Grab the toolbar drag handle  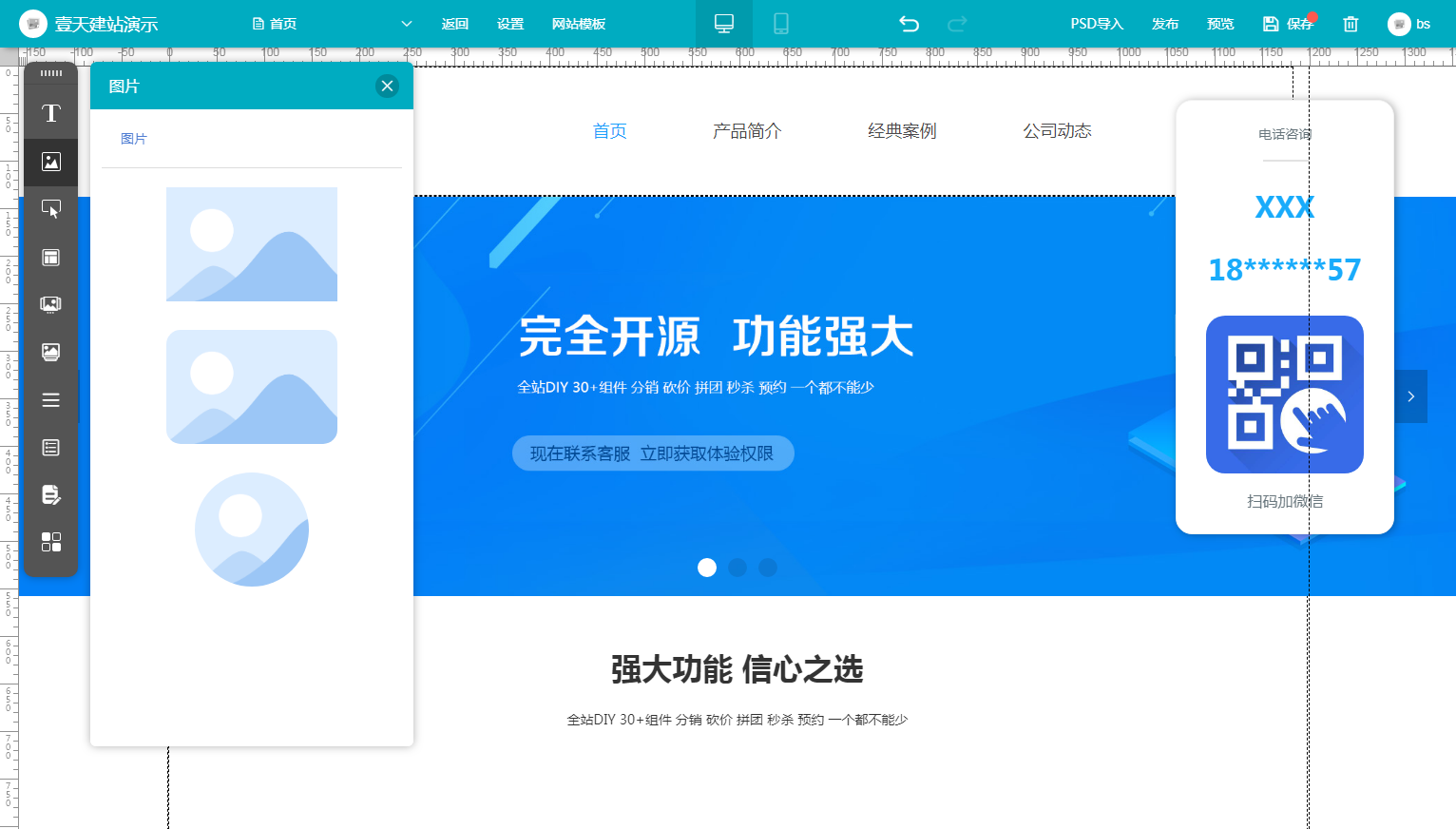[x=51, y=73]
